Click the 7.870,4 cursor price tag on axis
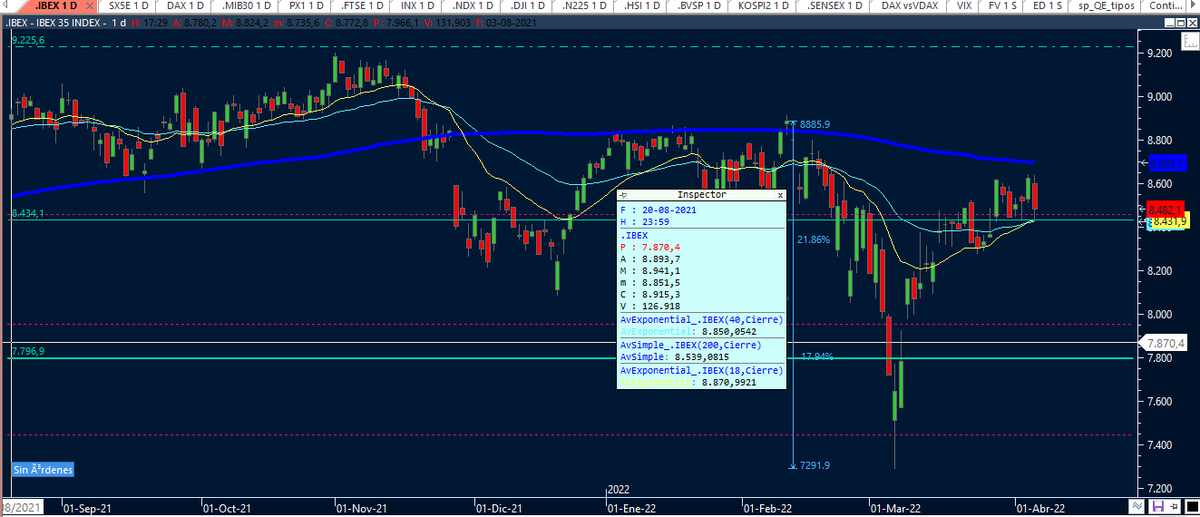The image size is (1200, 517). 1167,343
